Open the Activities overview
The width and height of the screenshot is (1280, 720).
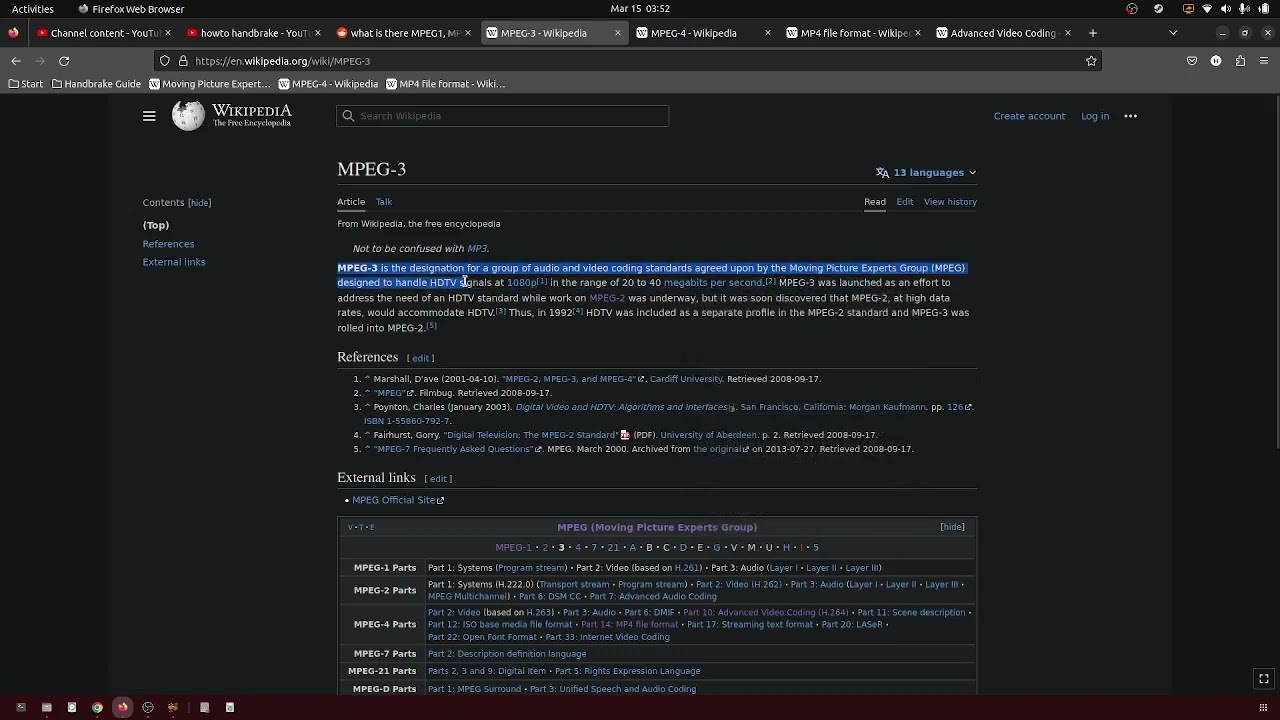33,9
